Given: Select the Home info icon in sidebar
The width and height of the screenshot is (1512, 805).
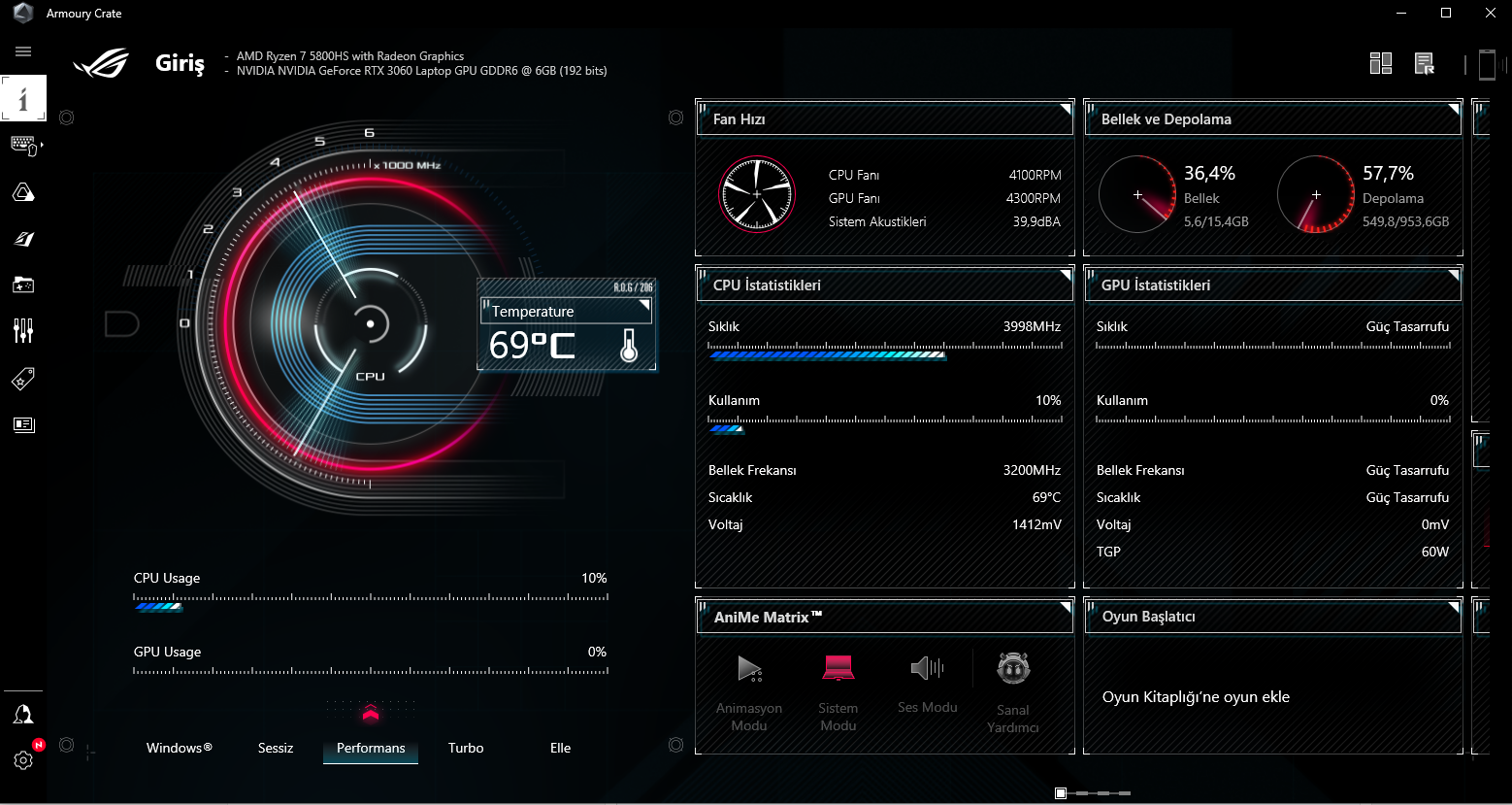Looking at the screenshot, I should (x=23, y=98).
